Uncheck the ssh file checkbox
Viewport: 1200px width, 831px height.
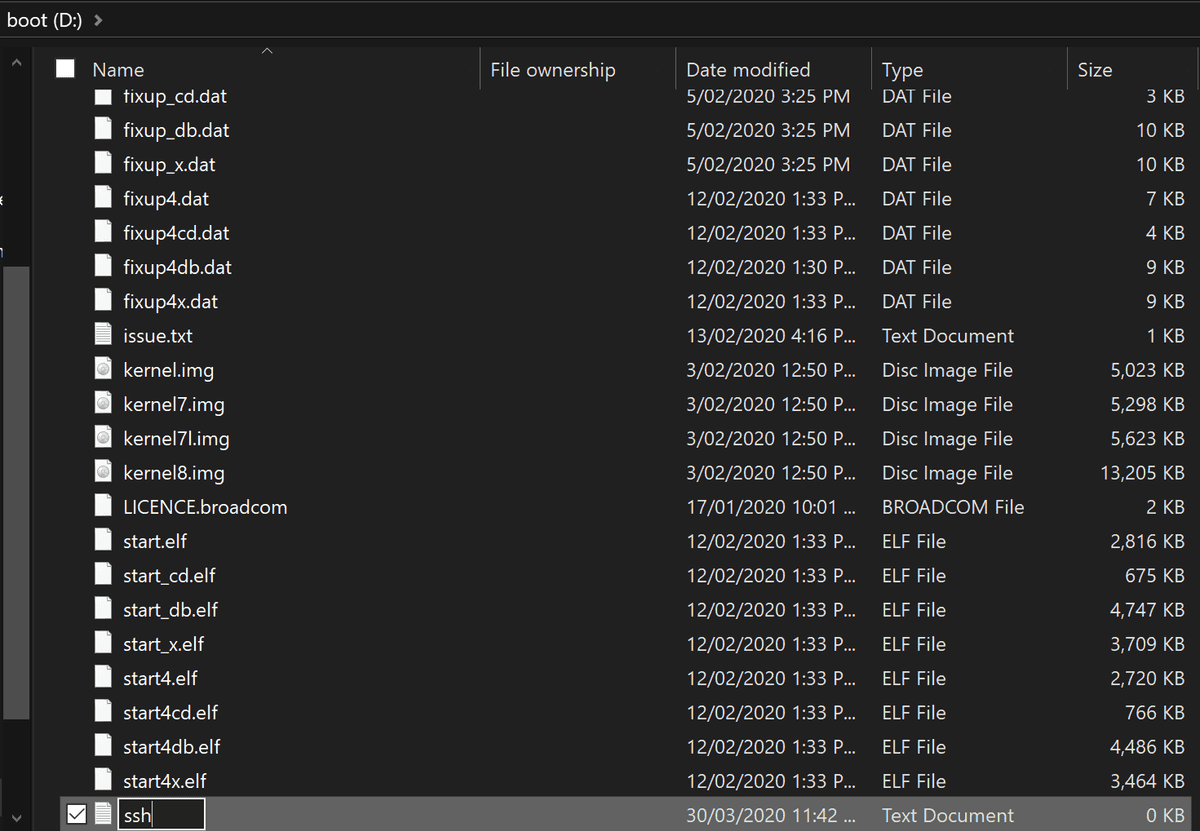click(x=76, y=815)
